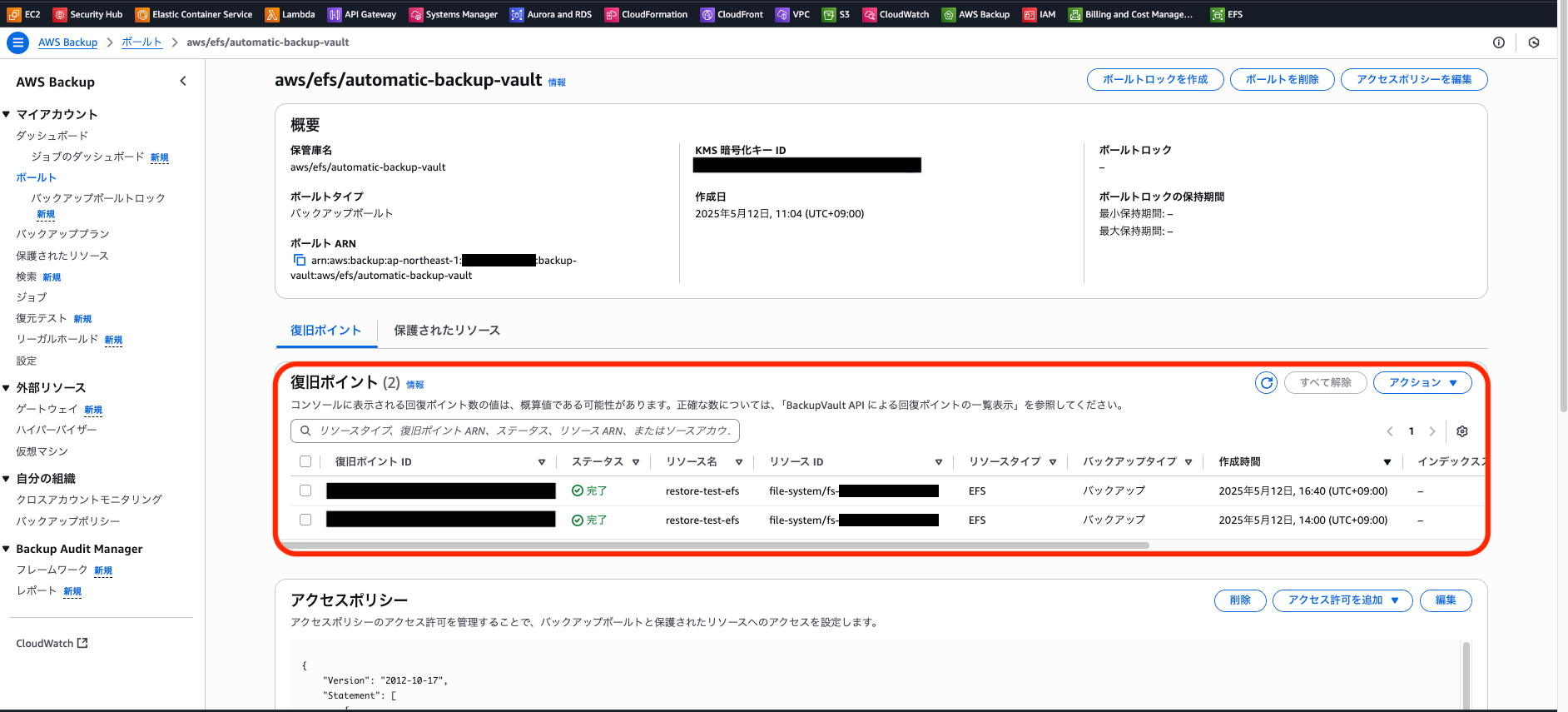Open Security Hub shortcut
The width and height of the screenshot is (1568, 712).
pyautogui.click(x=87, y=14)
